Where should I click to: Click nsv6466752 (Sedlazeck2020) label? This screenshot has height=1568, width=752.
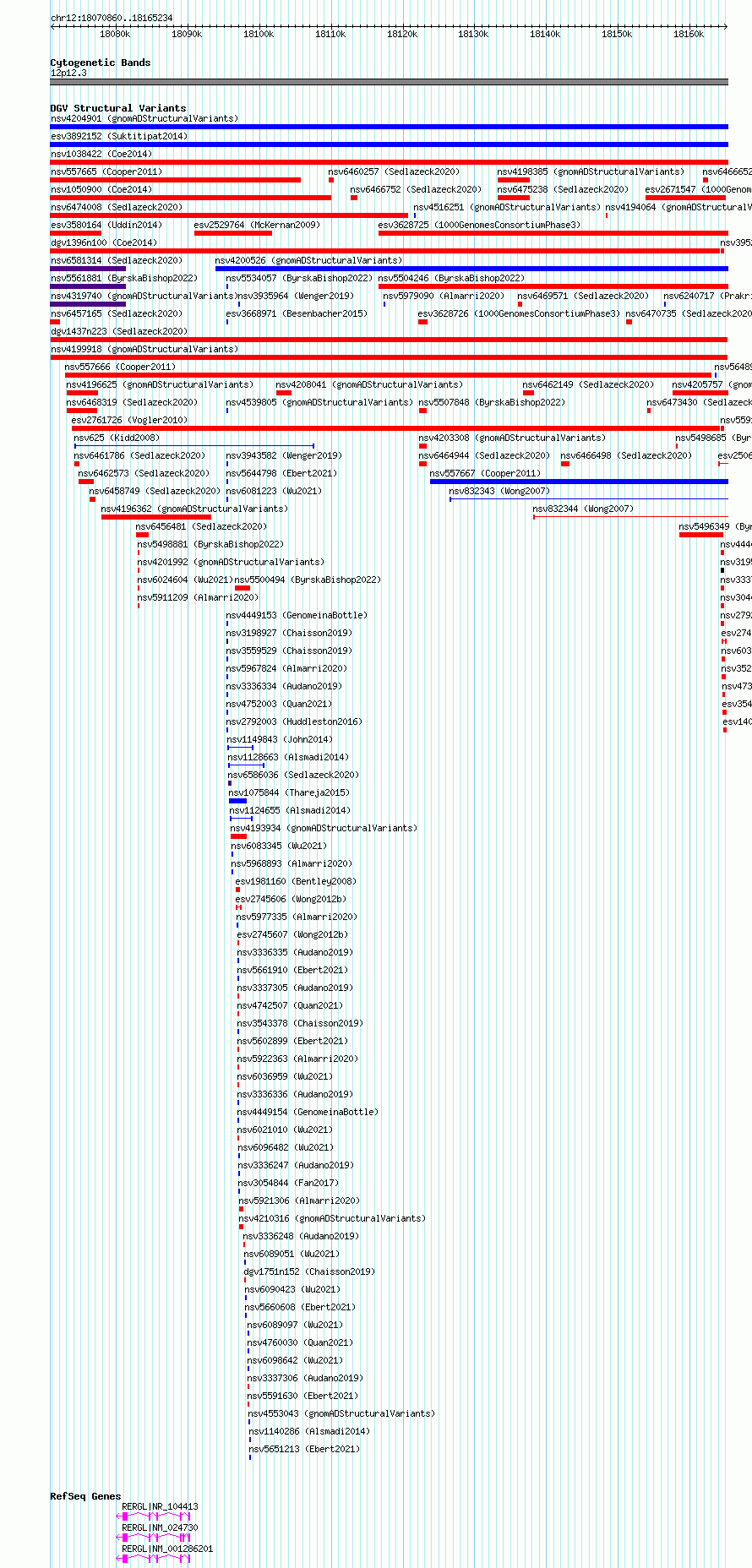point(417,189)
